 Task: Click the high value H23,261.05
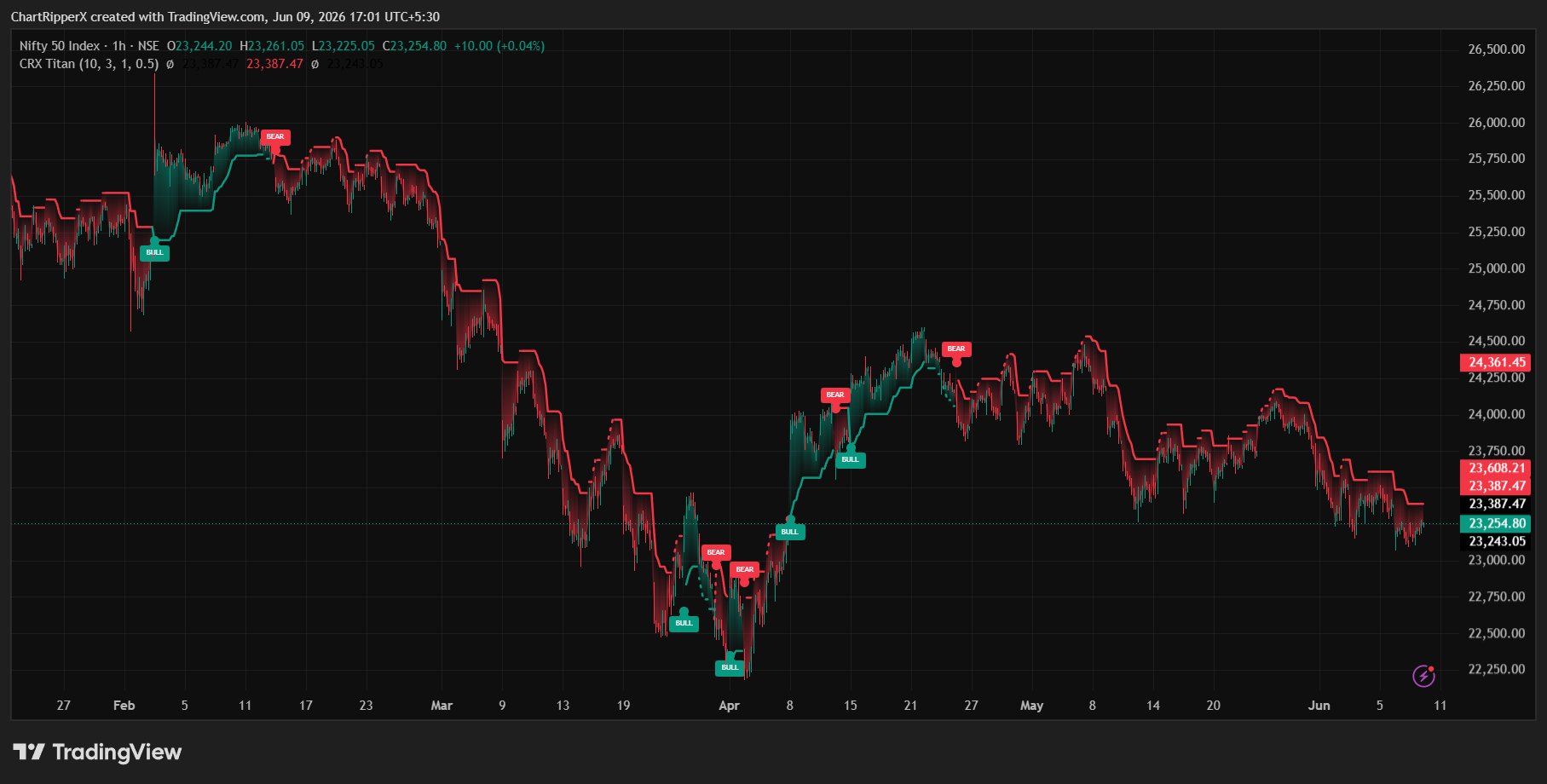(x=272, y=46)
